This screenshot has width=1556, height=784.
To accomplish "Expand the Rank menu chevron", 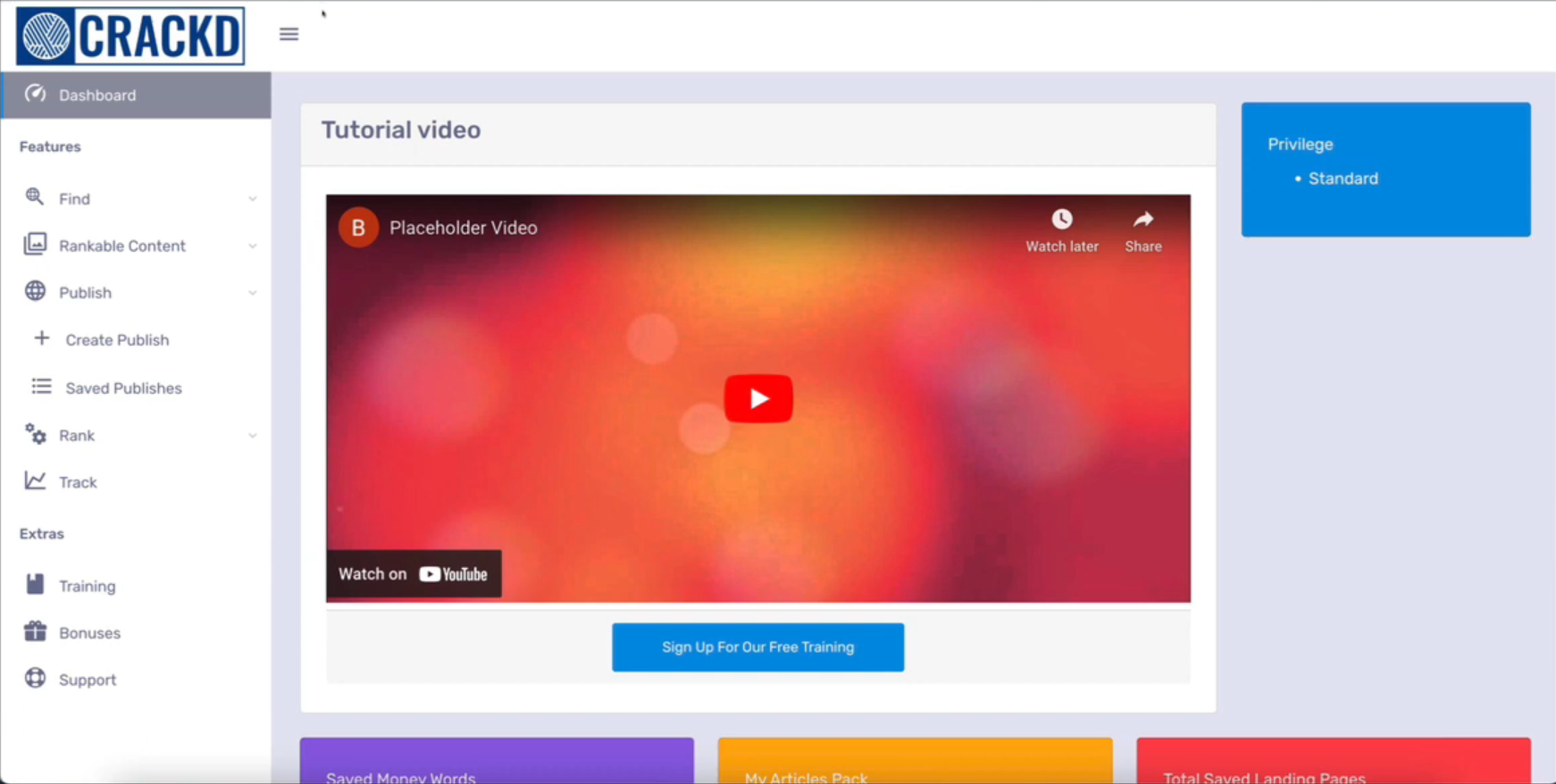I will [x=253, y=436].
